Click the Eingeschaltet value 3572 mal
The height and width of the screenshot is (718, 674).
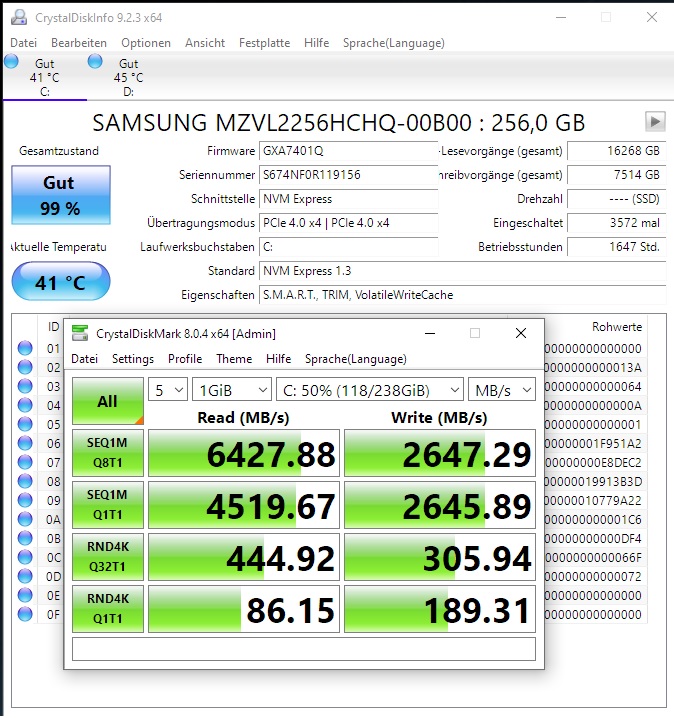pos(616,223)
